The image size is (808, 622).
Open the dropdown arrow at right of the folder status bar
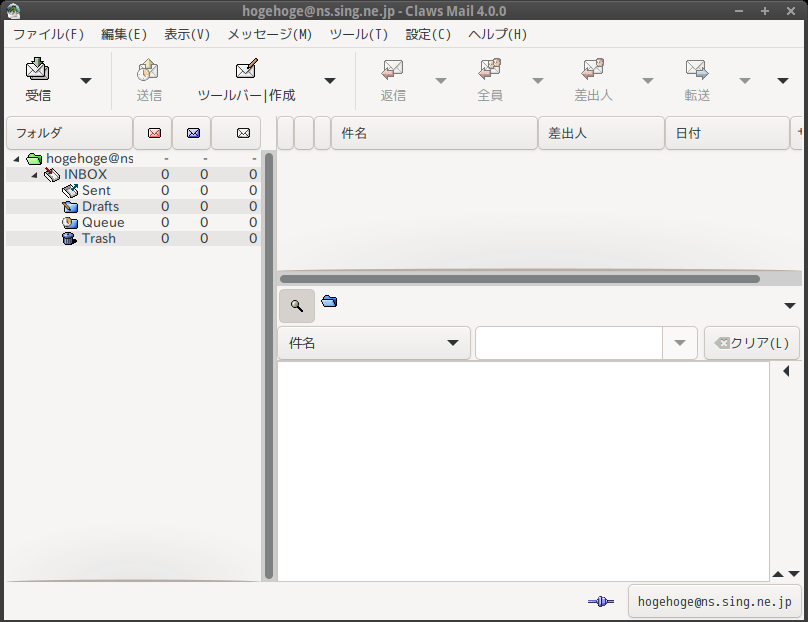pyautogui.click(x=789, y=306)
